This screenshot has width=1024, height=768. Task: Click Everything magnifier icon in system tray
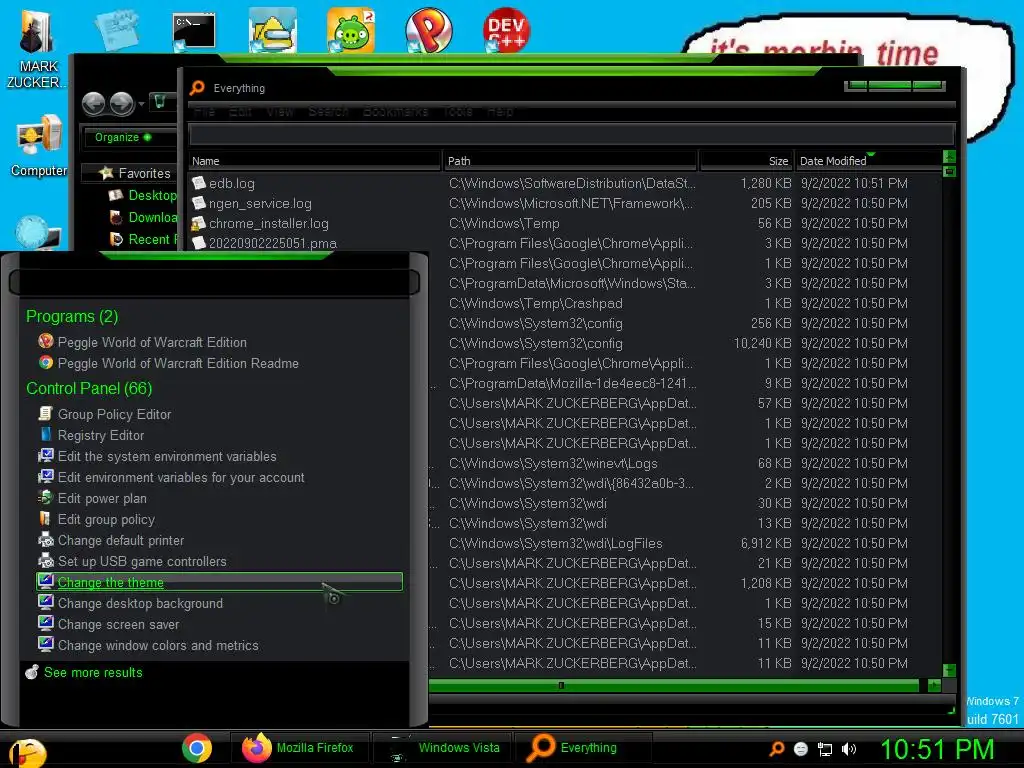[x=776, y=749]
